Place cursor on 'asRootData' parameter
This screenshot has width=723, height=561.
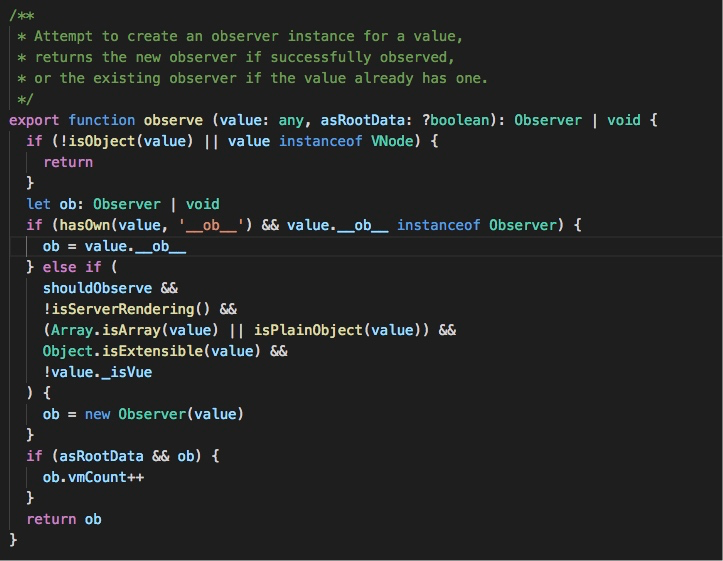(x=362, y=120)
